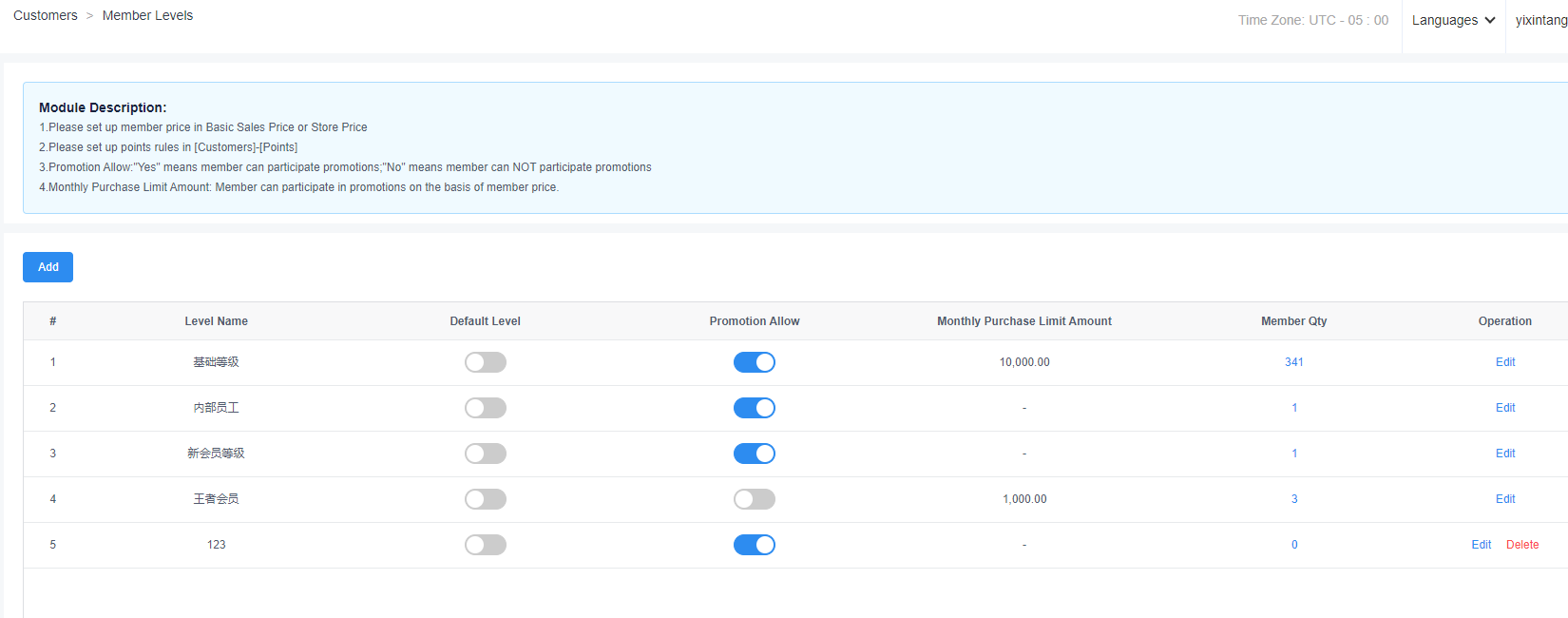1568x618 pixels.
Task: Disable Promotion Allow for 基础等级
Action: point(754,362)
